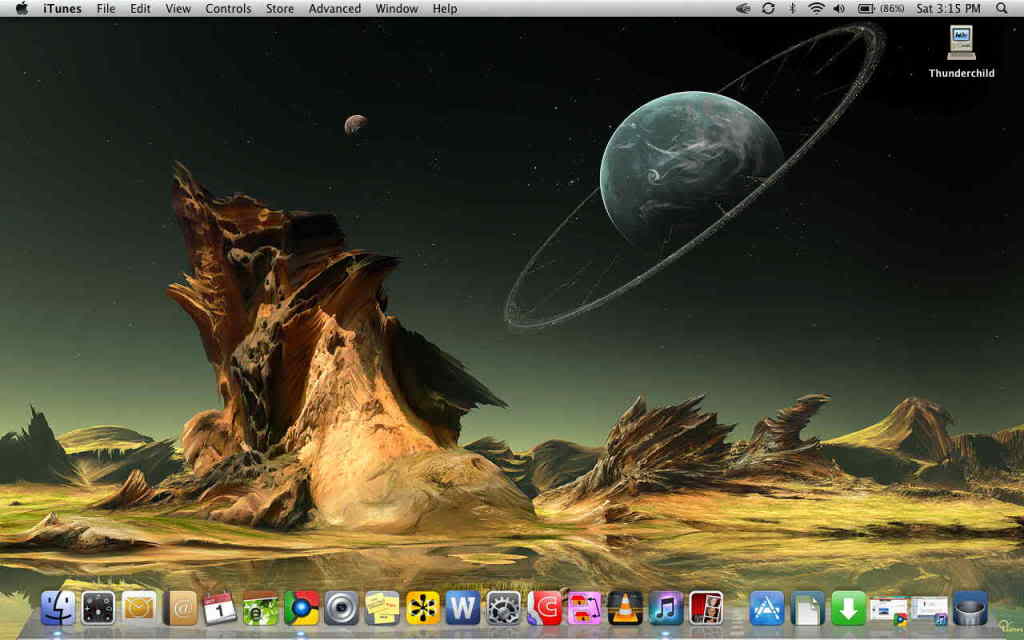1024x640 pixels.
Task: Open the volume control in menu bar
Action: (x=838, y=9)
